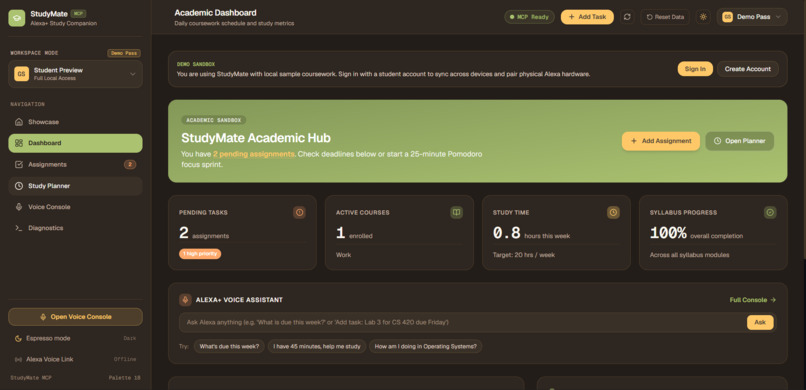Viewport: 806px width, 390px height.
Task: Click the Palette 18 label
Action: click(124, 378)
